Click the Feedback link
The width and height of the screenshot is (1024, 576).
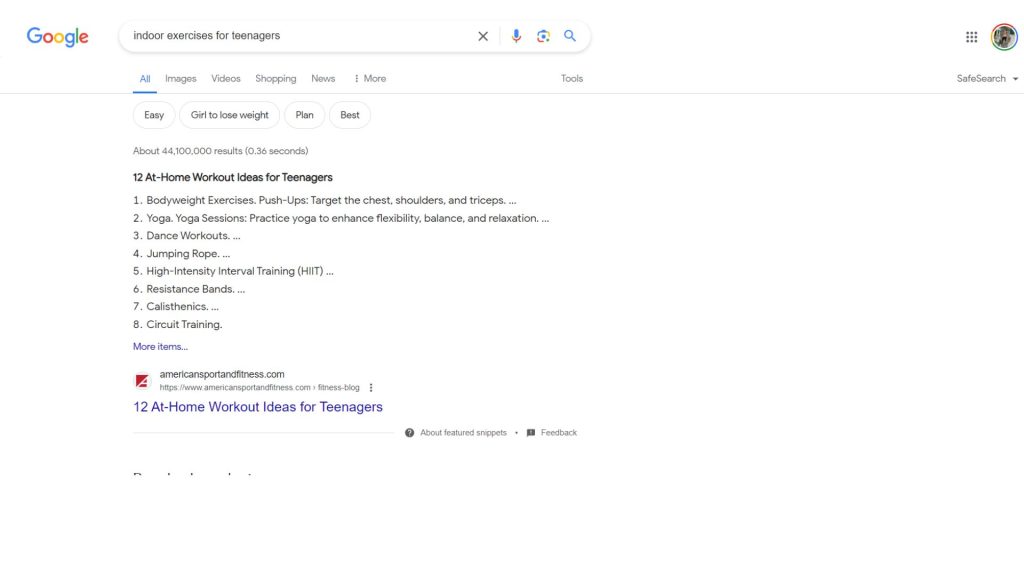click(x=559, y=433)
